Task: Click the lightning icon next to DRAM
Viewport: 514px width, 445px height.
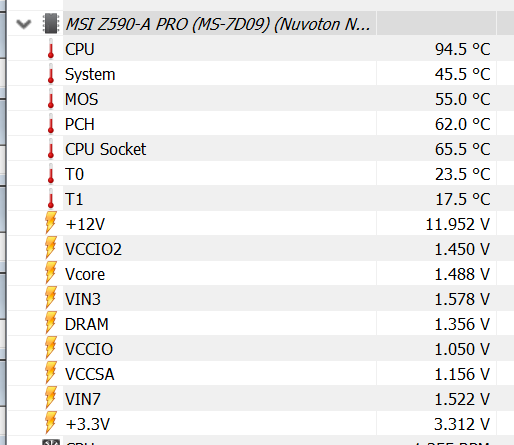Action: (51, 323)
